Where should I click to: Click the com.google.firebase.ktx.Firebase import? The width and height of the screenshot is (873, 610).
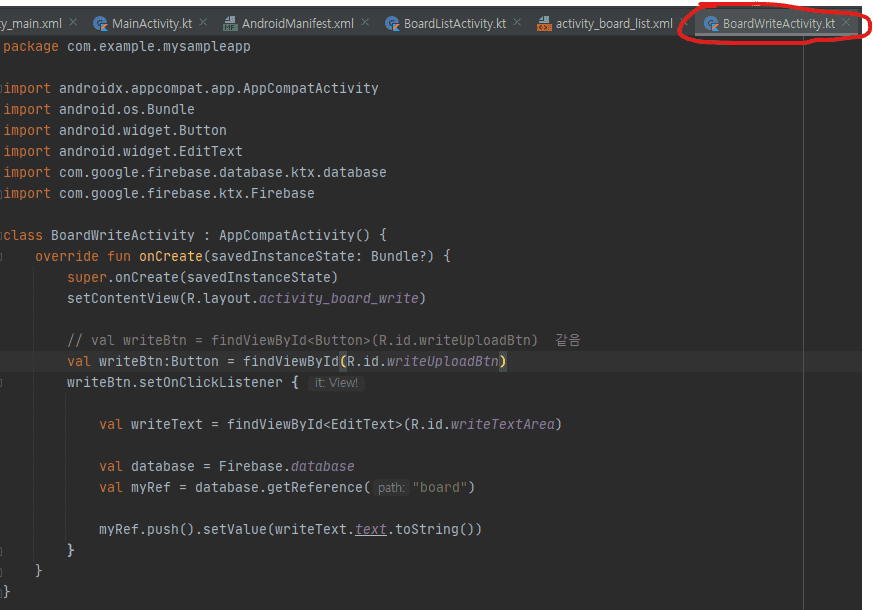click(187, 194)
